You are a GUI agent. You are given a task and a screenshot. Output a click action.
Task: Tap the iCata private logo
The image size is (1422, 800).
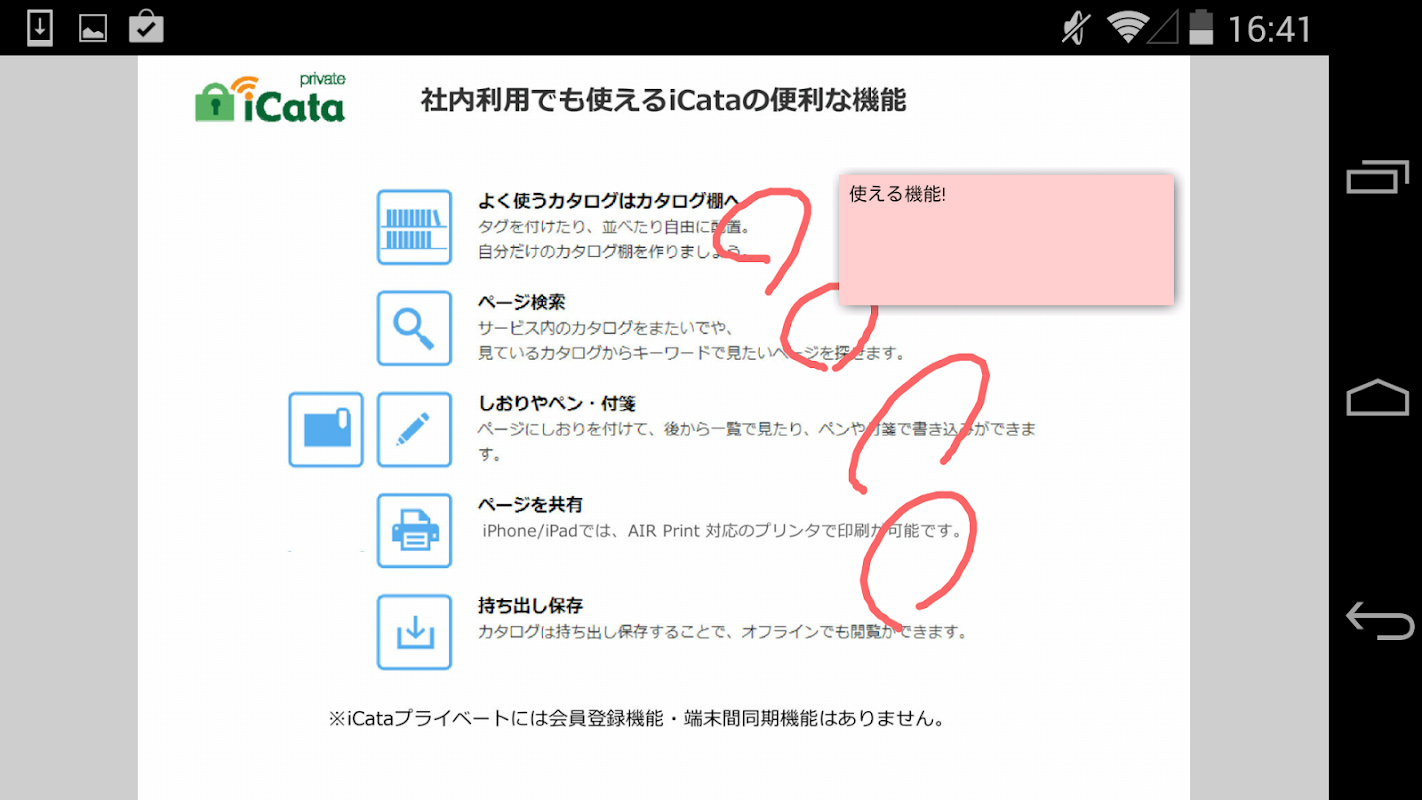(270, 99)
